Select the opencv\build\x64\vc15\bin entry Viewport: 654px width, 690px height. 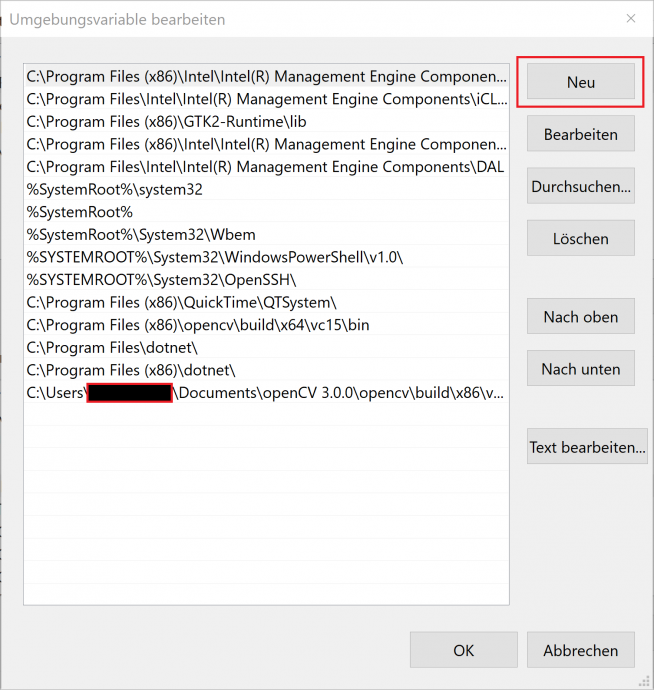click(x=198, y=325)
